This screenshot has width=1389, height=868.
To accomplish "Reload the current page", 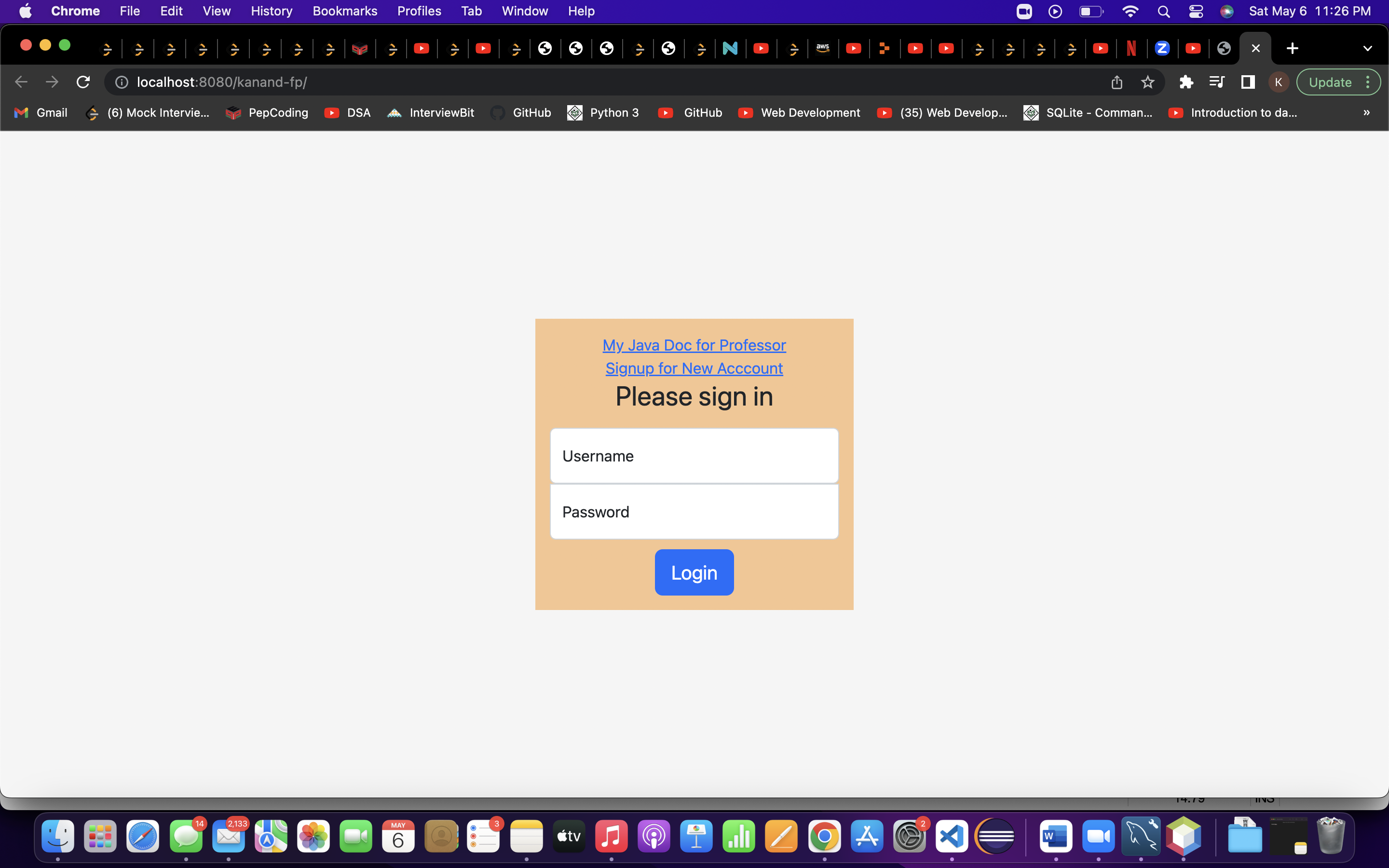I will click(x=83, y=82).
